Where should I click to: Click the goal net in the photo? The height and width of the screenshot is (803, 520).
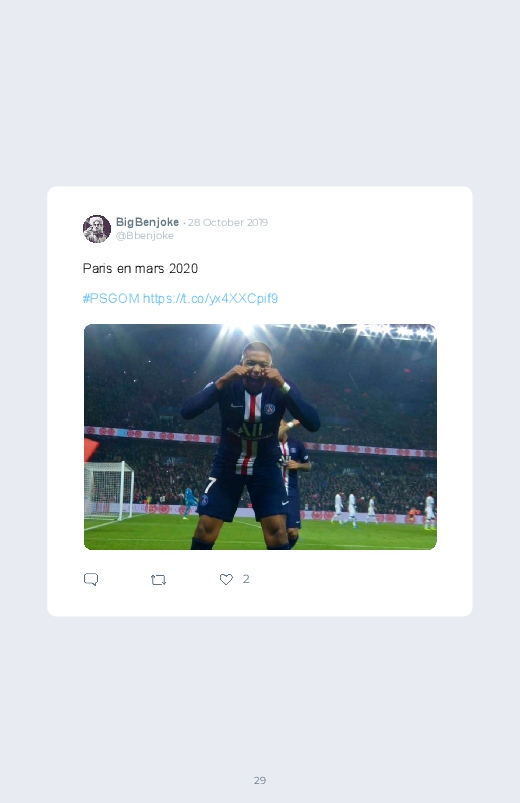(x=109, y=489)
